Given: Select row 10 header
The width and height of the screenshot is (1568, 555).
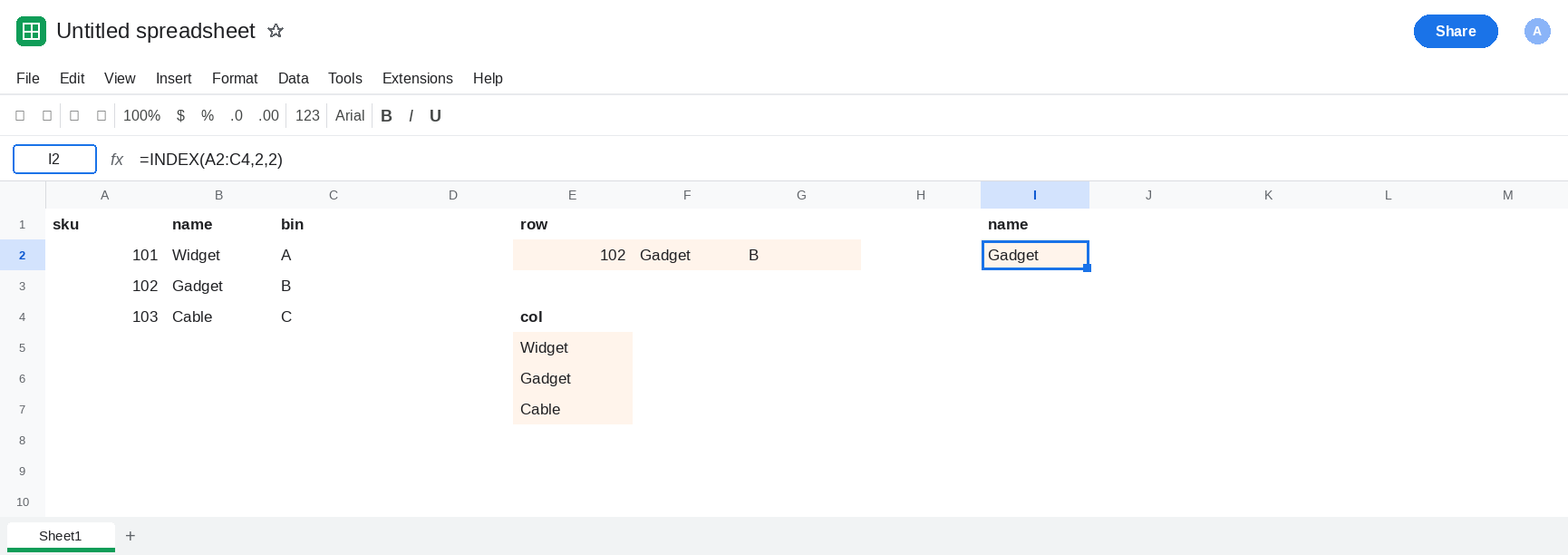Looking at the screenshot, I should click(23, 501).
